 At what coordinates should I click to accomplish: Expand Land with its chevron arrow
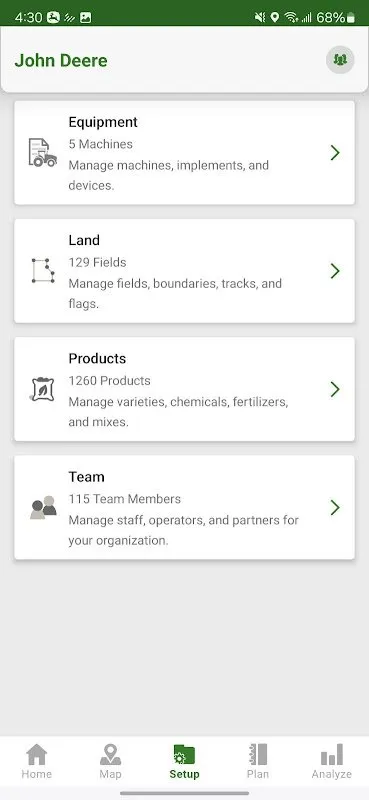335,271
